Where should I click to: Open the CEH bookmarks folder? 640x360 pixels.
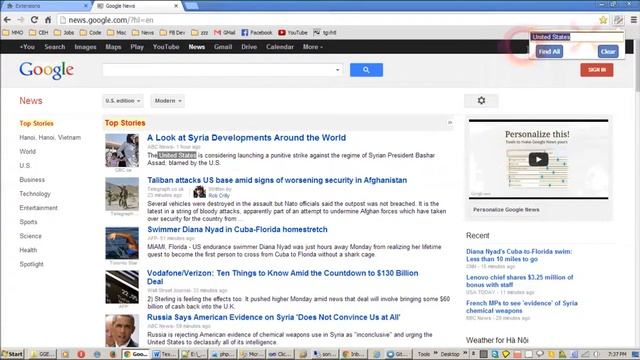[39, 33]
